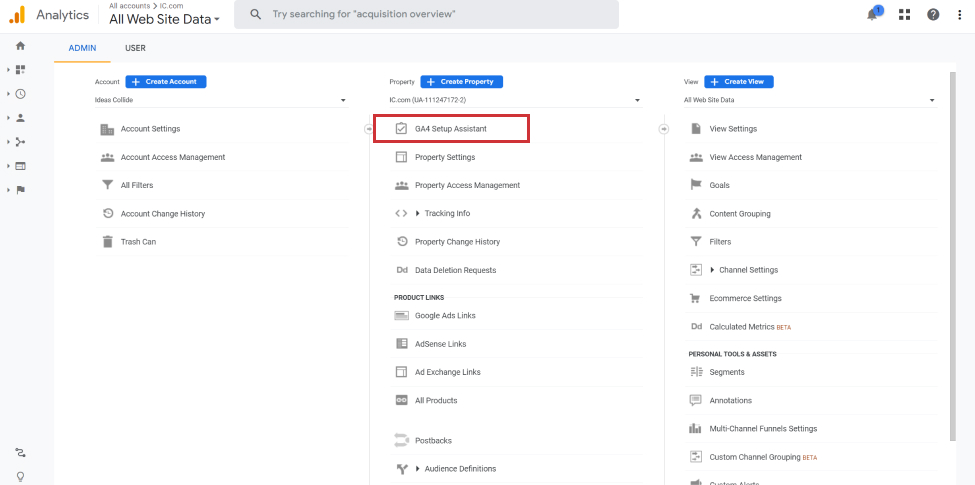Open Custom Channel Grouping BETA
975x485 pixels.
763,457
